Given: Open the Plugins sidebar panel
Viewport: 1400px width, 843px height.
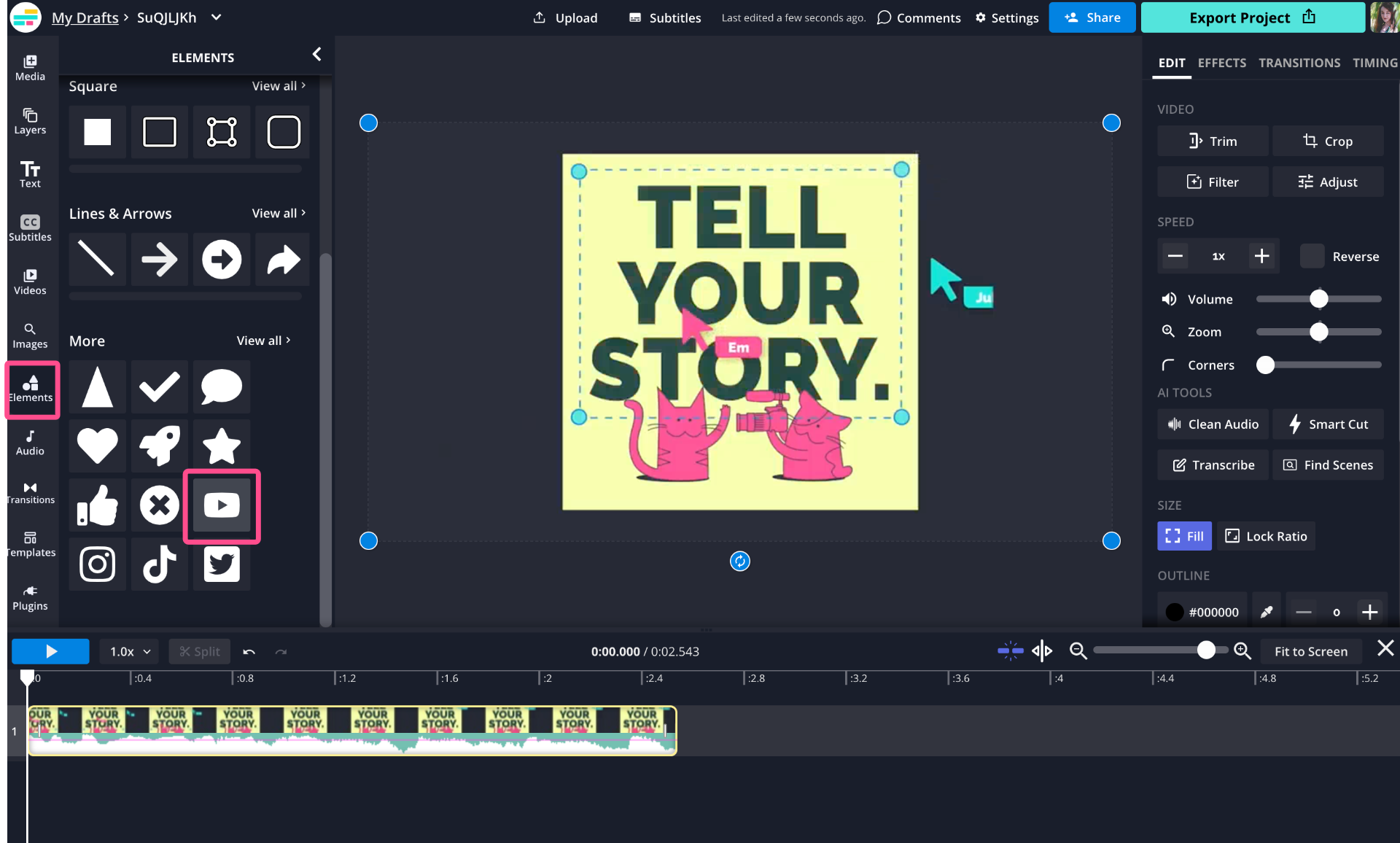Looking at the screenshot, I should (x=30, y=598).
